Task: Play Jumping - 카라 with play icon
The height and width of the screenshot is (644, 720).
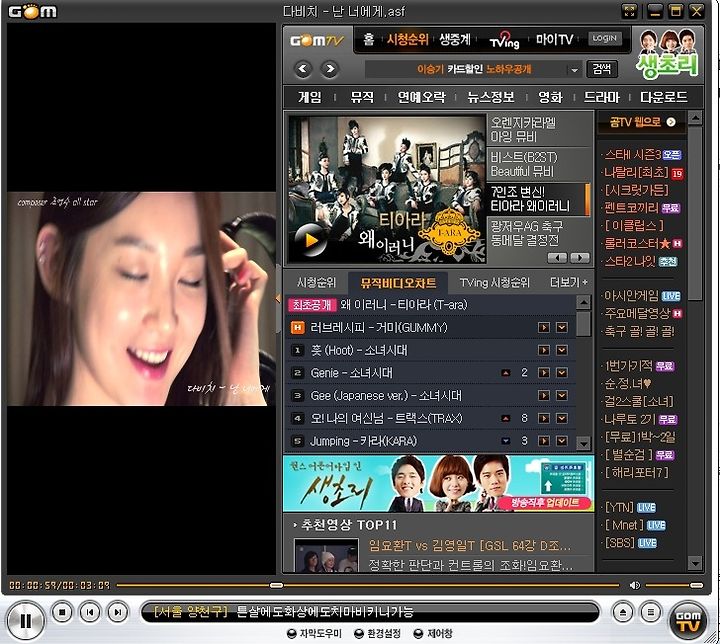Action: (544, 441)
